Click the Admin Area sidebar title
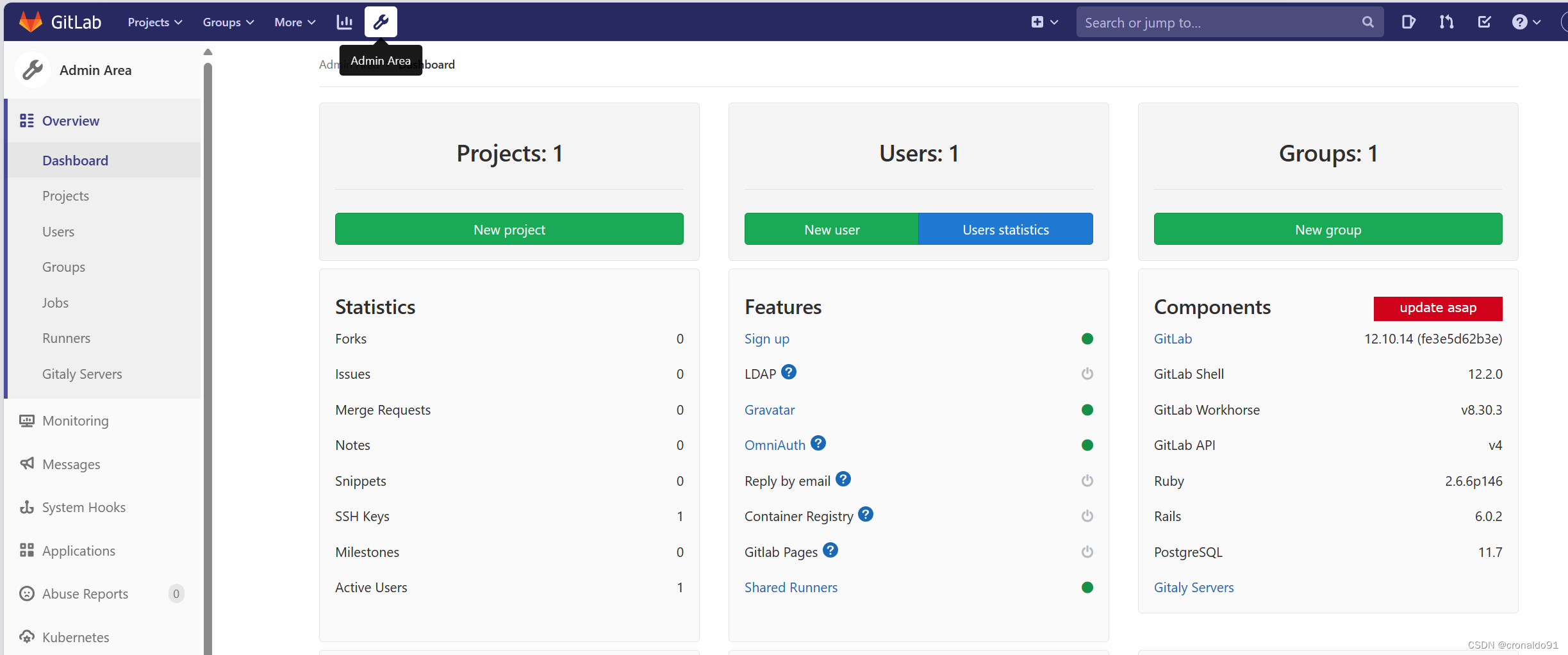1568x655 pixels. tap(95, 70)
